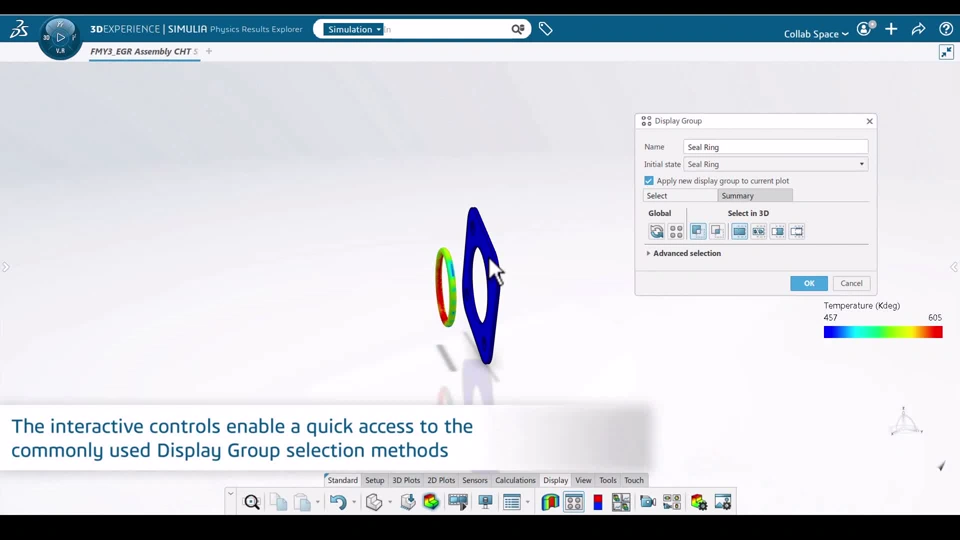Screen dimensions: 960x540
Task: Click the import part with down-arrow icon
Action: pyautogui.click(x=408, y=502)
